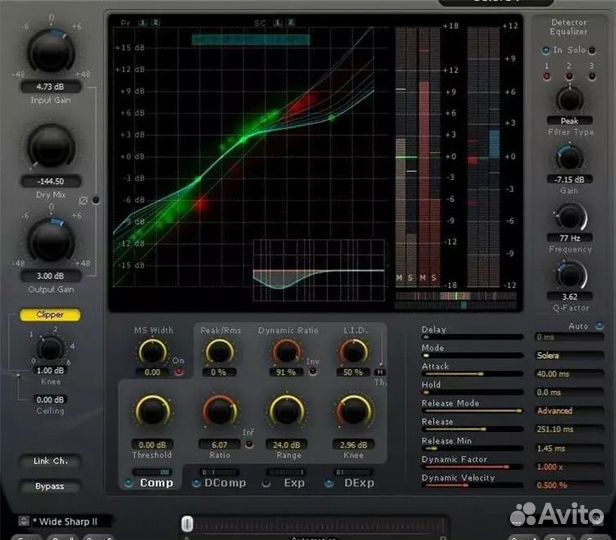Click the H button near L.I.D.
The height and width of the screenshot is (540, 616).
(x=380, y=372)
